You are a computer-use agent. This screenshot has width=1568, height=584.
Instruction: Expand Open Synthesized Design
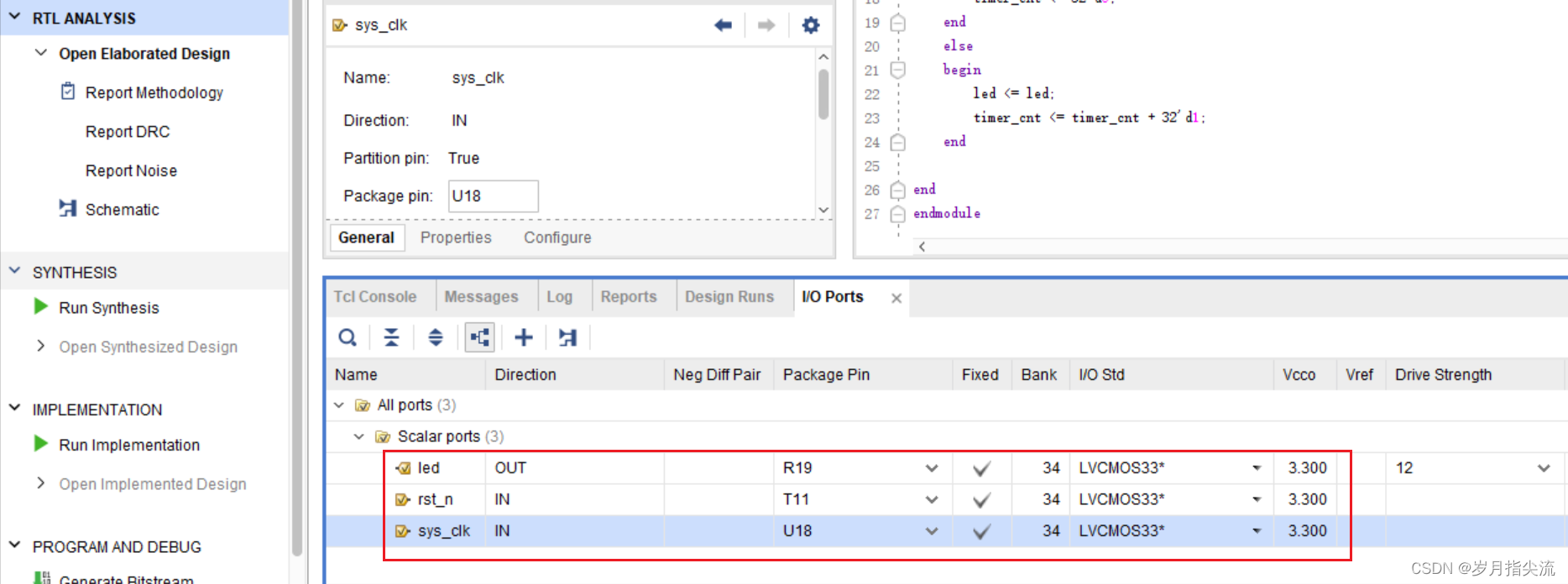pyautogui.click(x=40, y=346)
